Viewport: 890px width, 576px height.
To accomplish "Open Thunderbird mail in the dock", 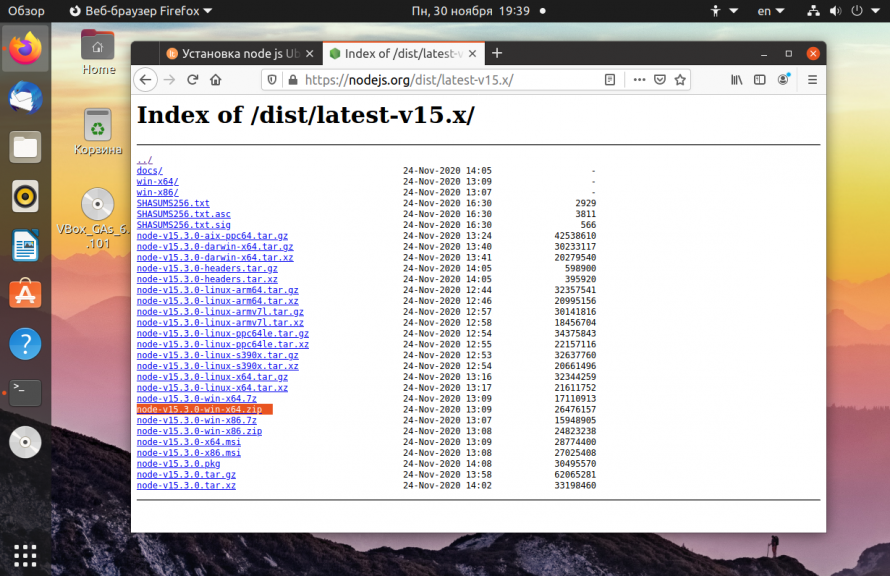I will (x=25, y=98).
